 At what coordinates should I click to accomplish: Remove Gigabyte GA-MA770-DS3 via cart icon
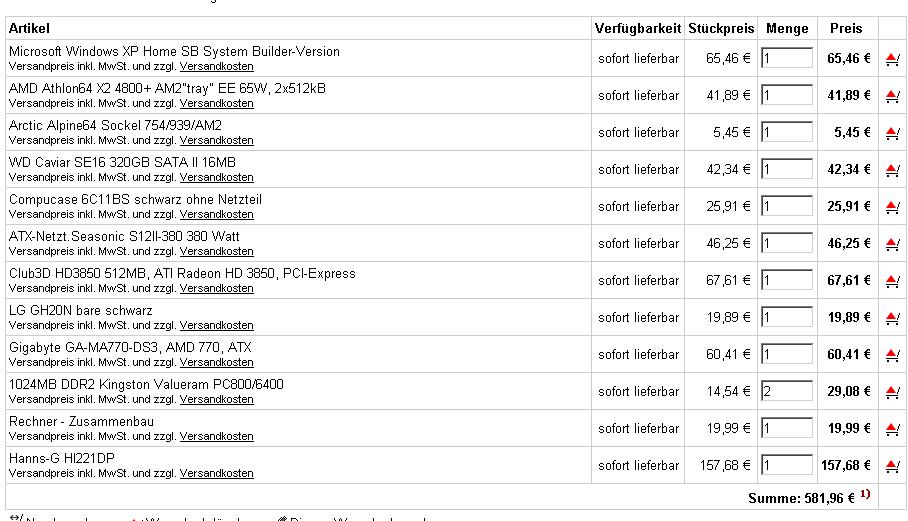point(892,355)
